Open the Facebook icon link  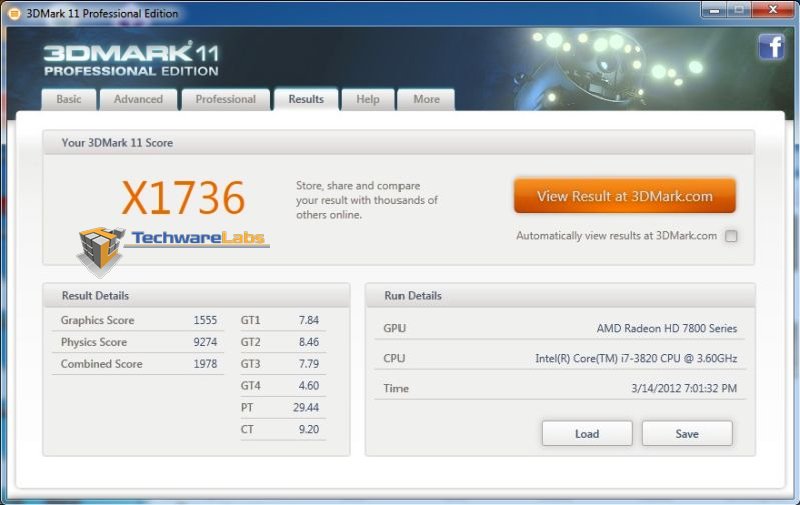(771, 47)
